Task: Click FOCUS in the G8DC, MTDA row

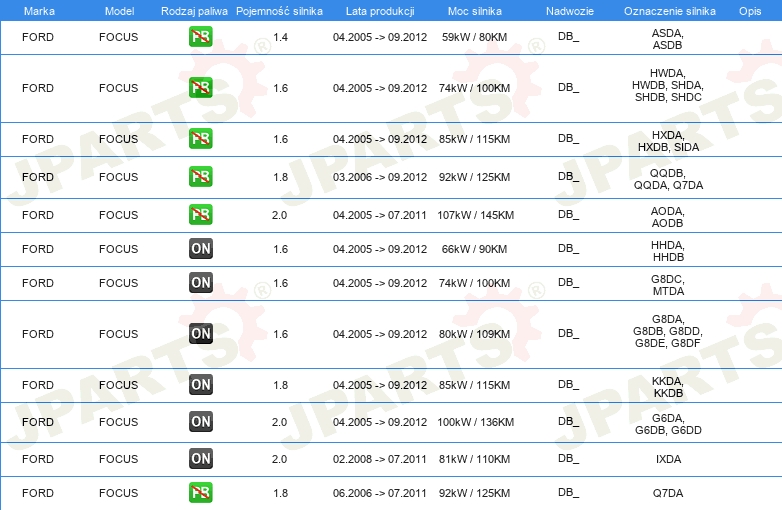Action: coord(118,283)
